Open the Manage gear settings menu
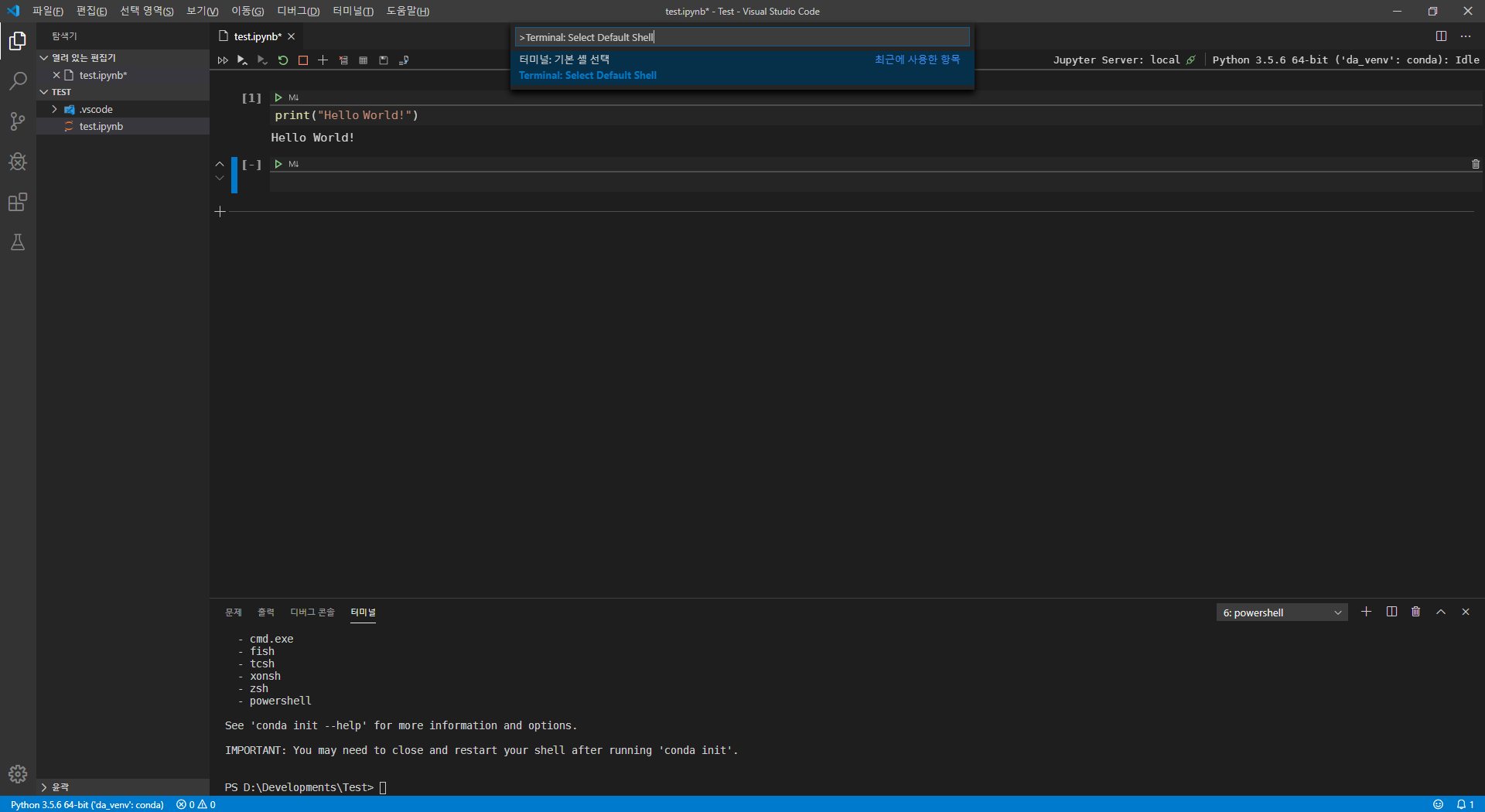Image resolution: width=1485 pixels, height=812 pixels. click(18, 773)
